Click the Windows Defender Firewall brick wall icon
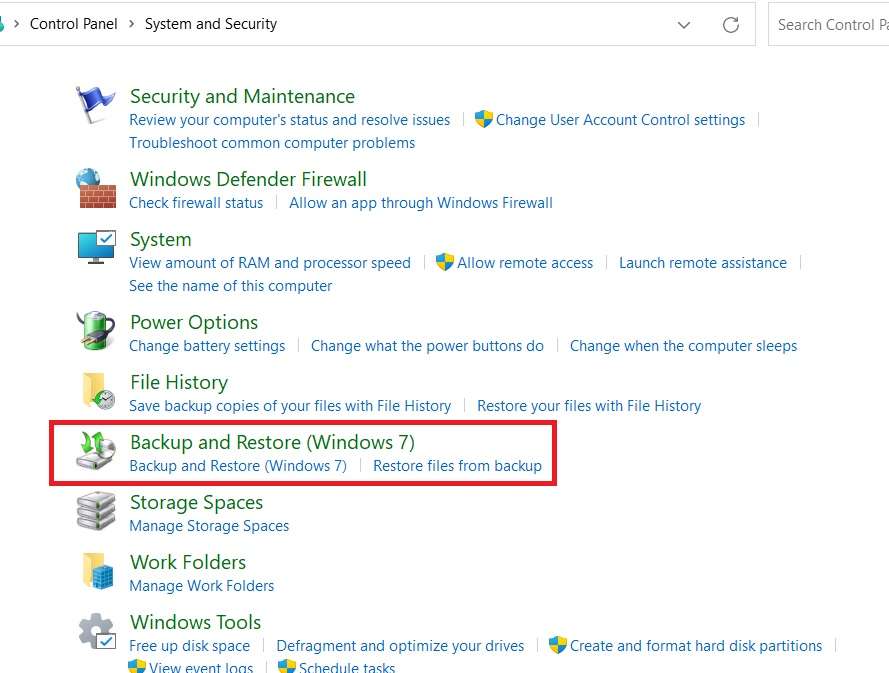The image size is (889, 673). coord(96,188)
